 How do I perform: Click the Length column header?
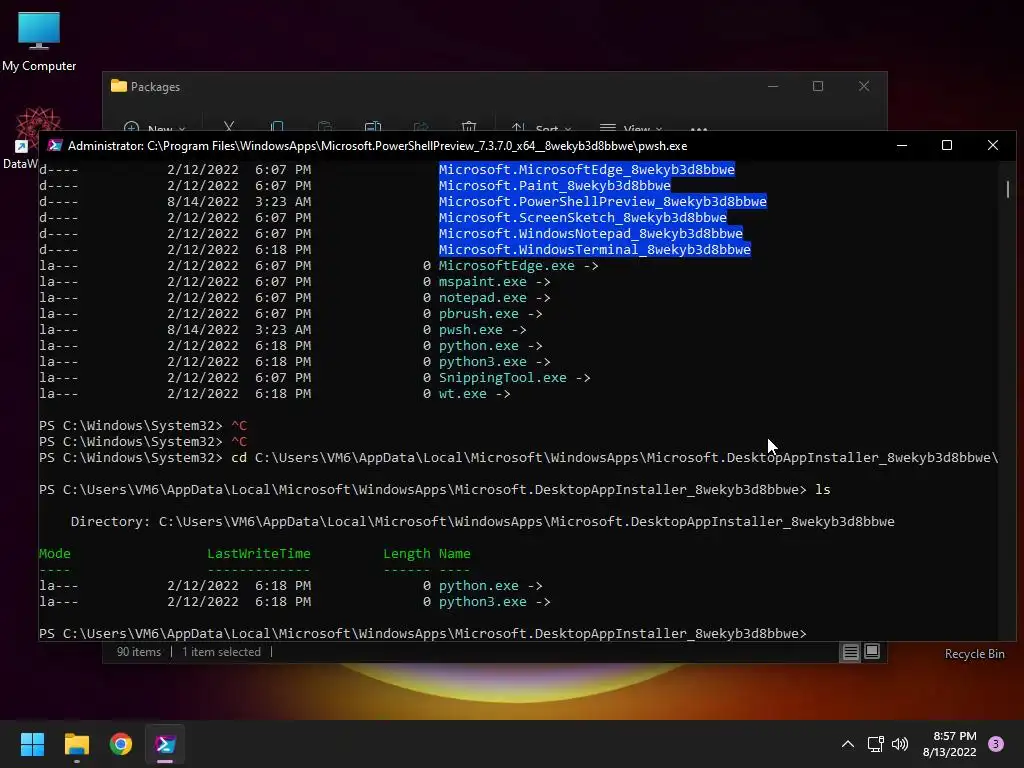coord(406,553)
